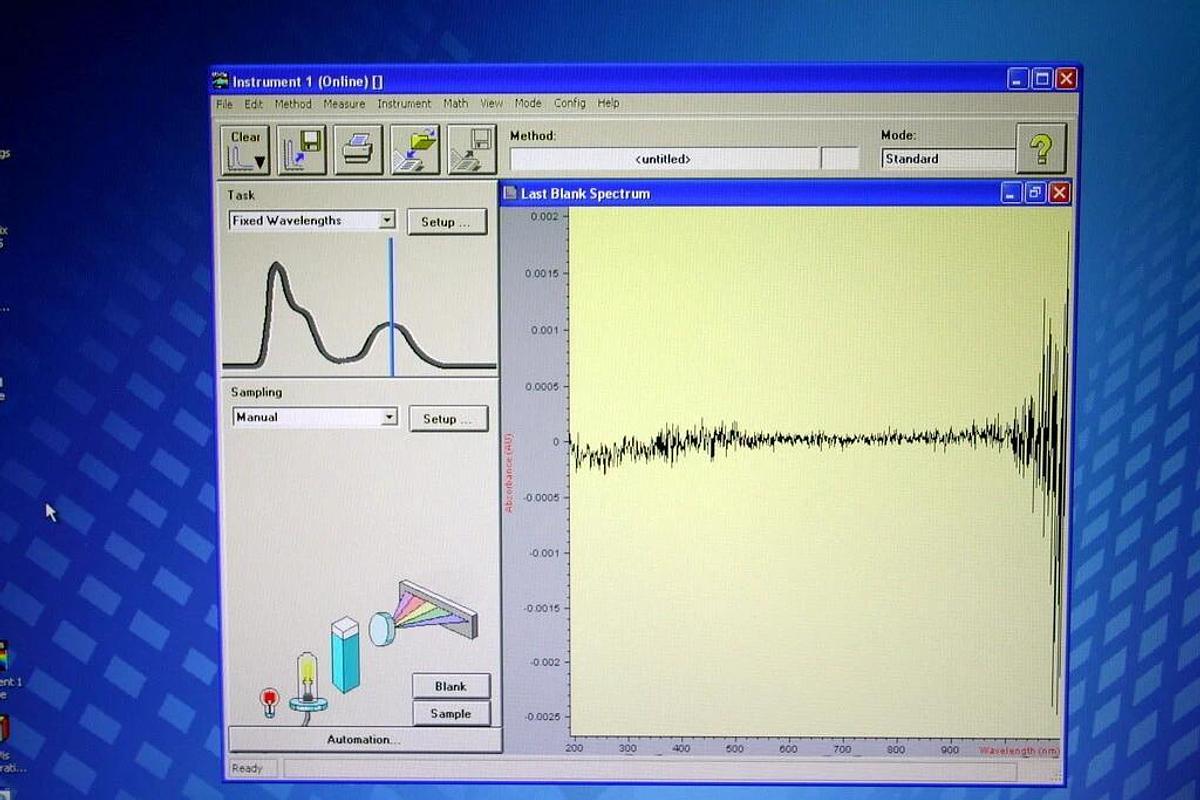The width and height of the screenshot is (1200, 800).
Task: Click the Blank measurement button
Action: (451, 686)
